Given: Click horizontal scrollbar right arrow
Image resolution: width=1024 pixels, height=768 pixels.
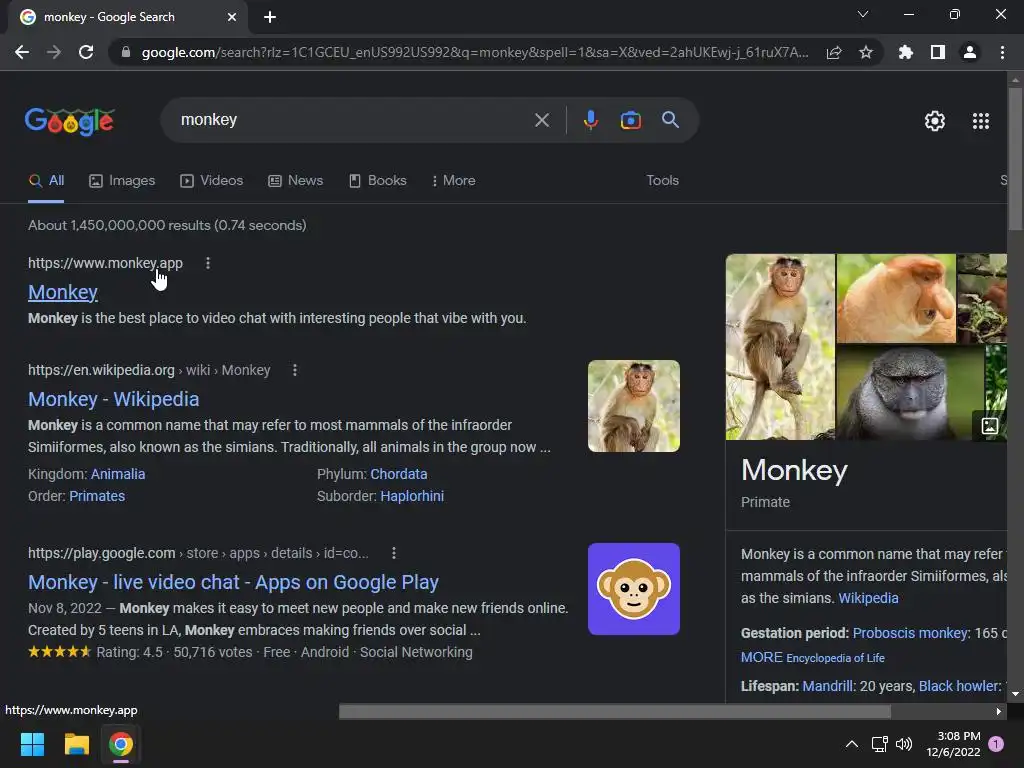Looking at the screenshot, I should (999, 711).
